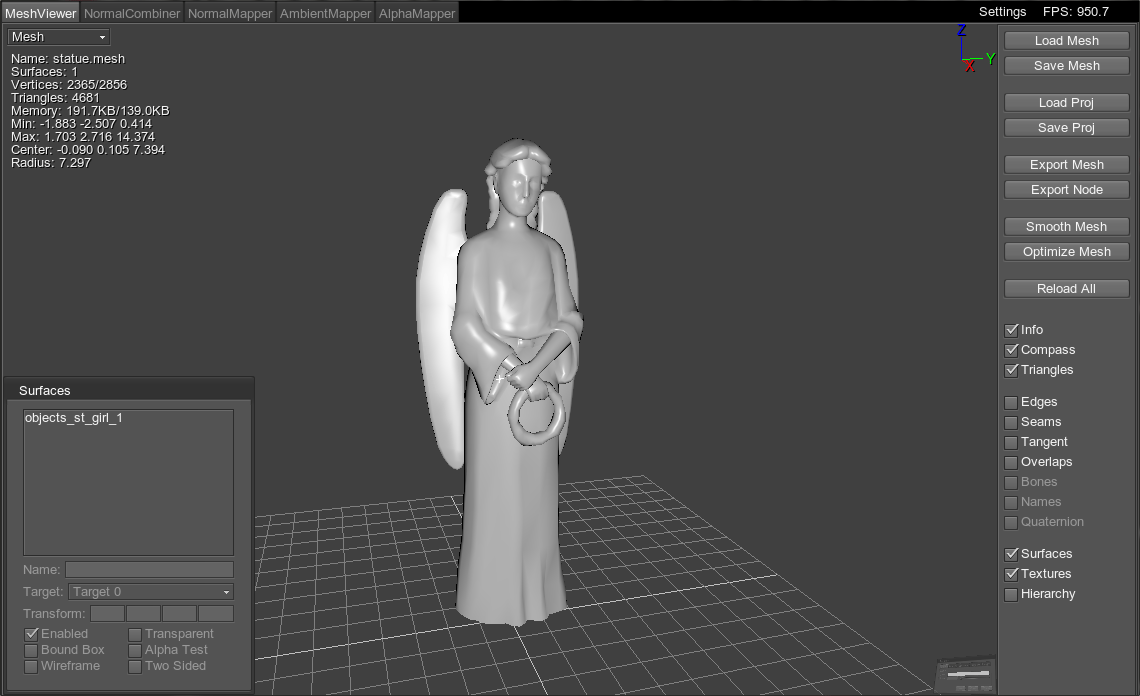The image size is (1140, 696).
Task: Expand the Target 0 dropdown
Action: [x=151, y=592]
